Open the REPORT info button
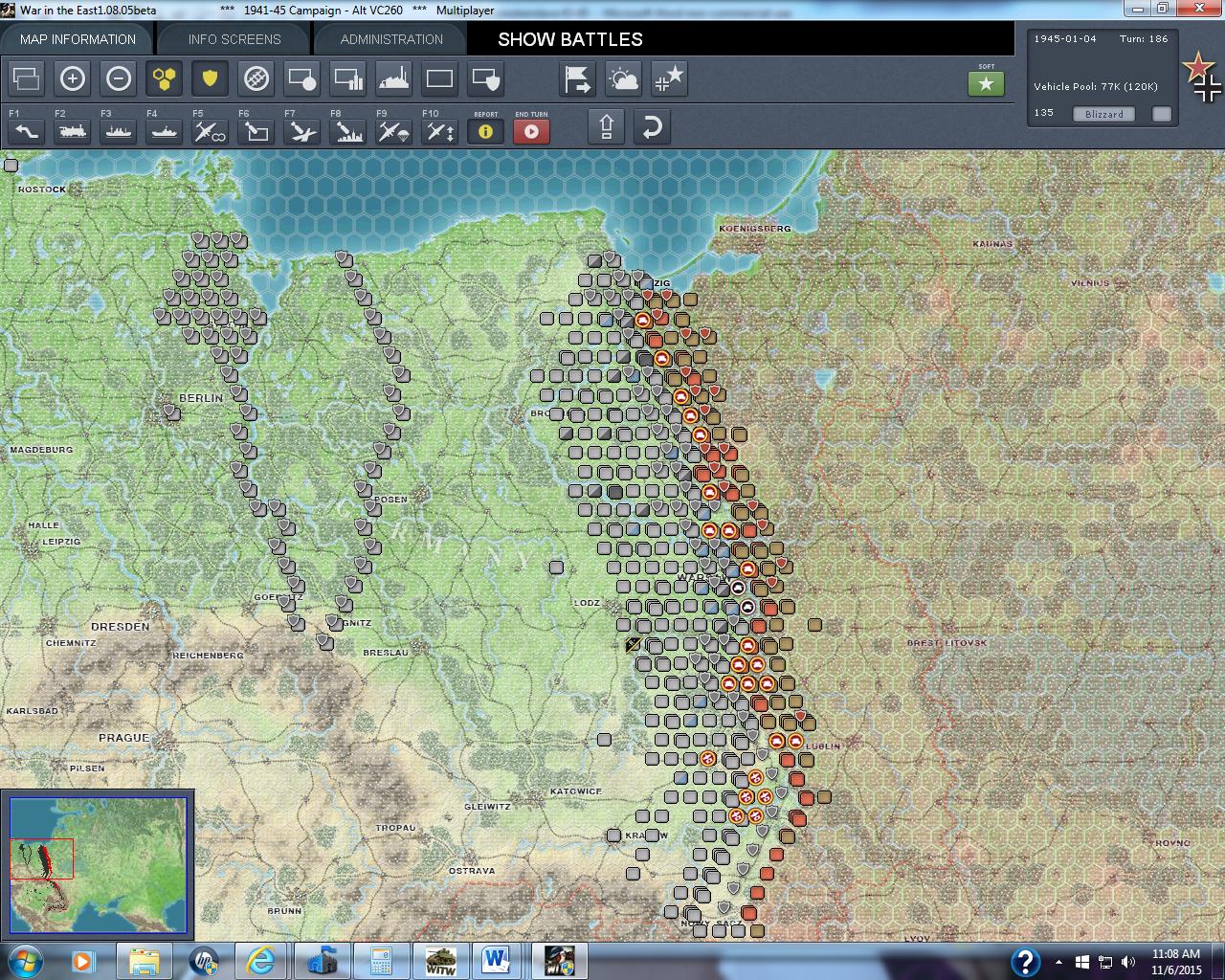This screenshot has width=1225, height=980. [x=486, y=131]
